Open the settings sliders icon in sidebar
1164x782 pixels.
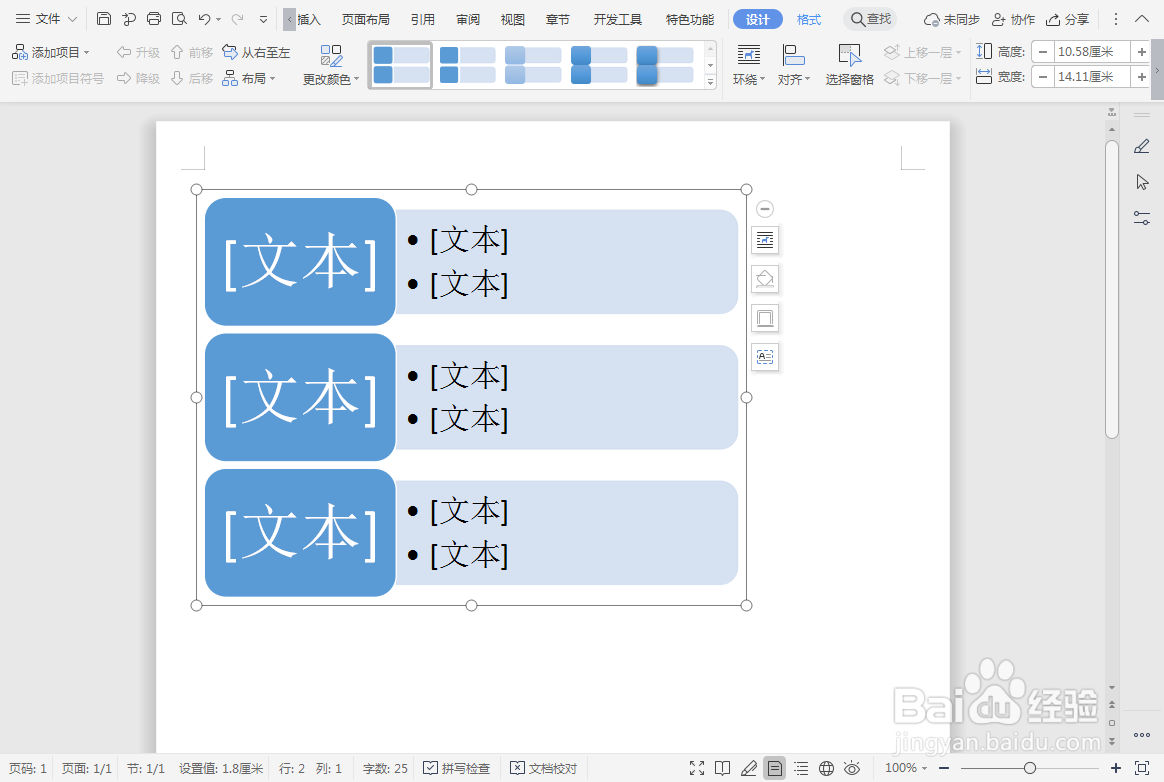coord(1142,218)
